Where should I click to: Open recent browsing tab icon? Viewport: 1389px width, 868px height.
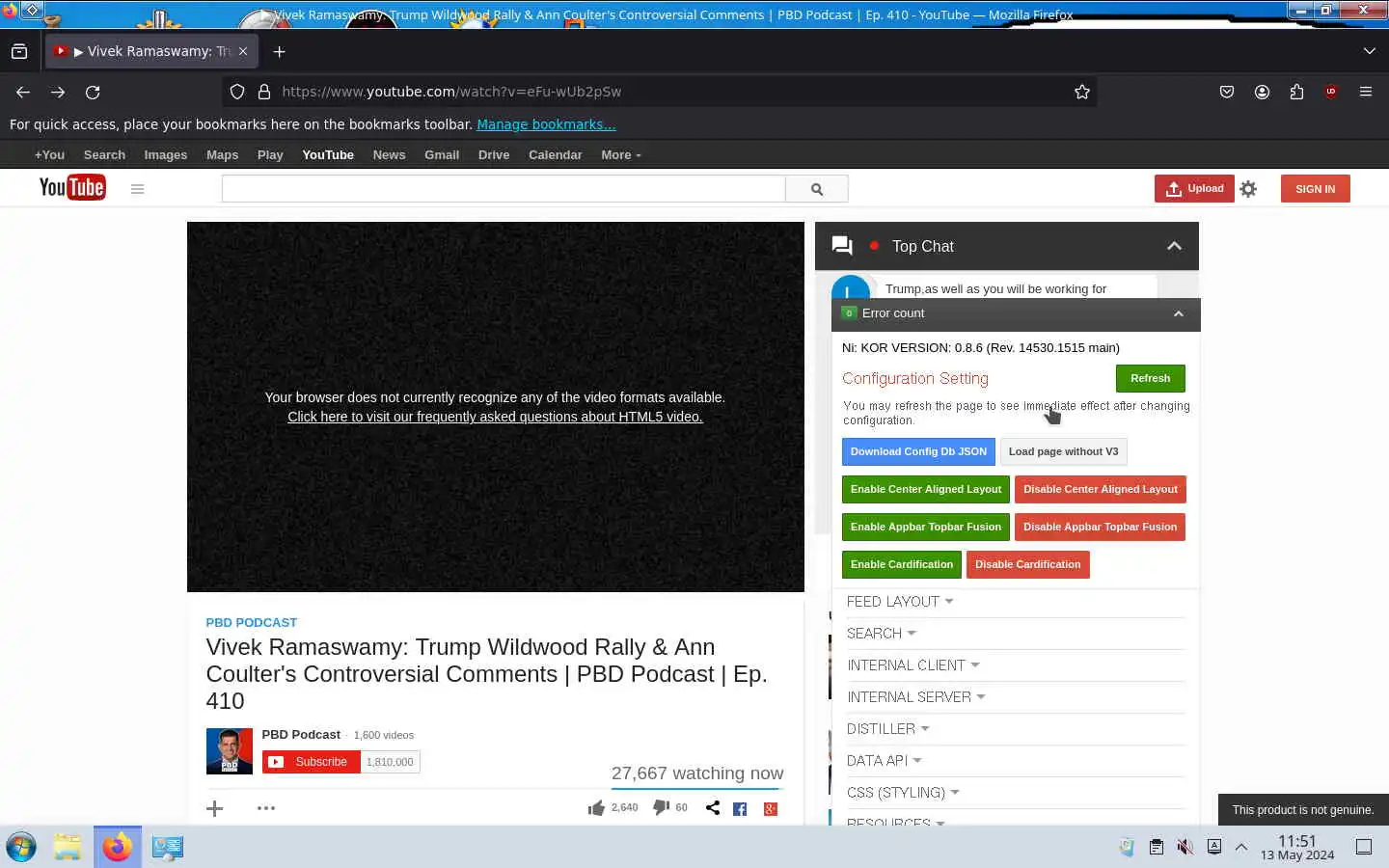(x=19, y=51)
